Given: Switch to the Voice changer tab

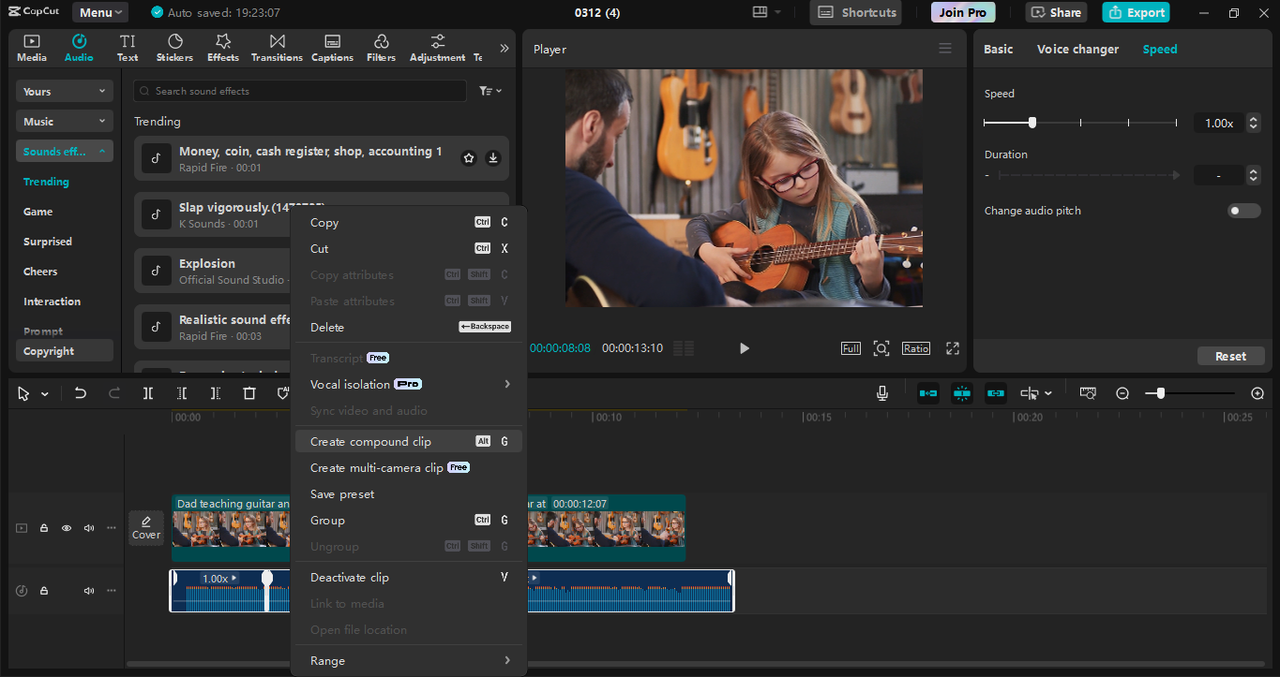Looking at the screenshot, I should [1077, 48].
